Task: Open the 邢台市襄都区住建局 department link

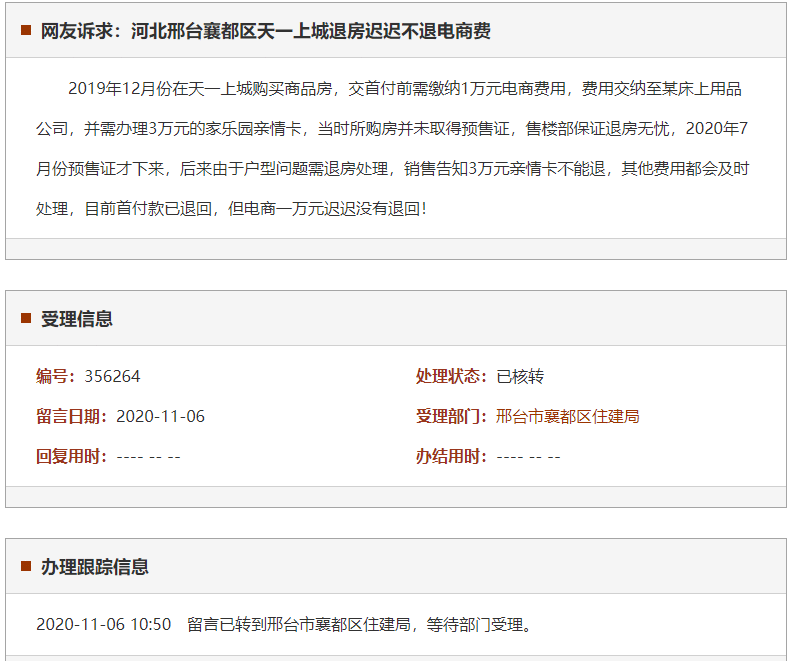Action: pos(567,416)
